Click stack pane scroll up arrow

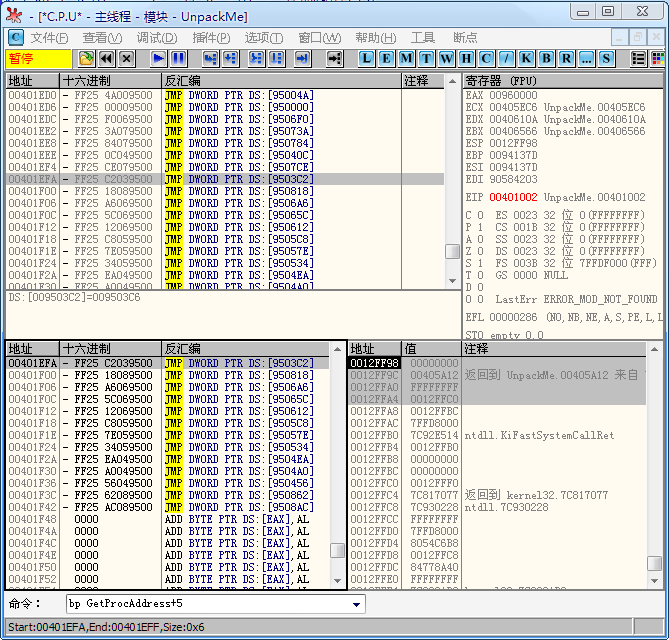click(654, 349)
